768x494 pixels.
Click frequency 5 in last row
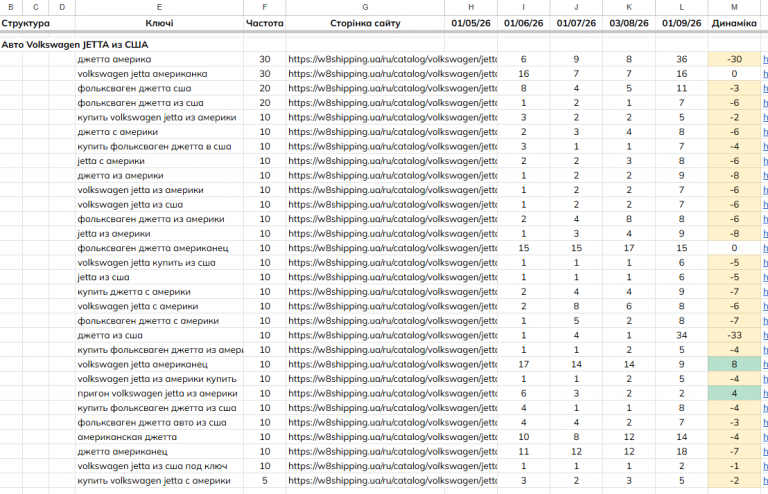(x=264, y=480)
